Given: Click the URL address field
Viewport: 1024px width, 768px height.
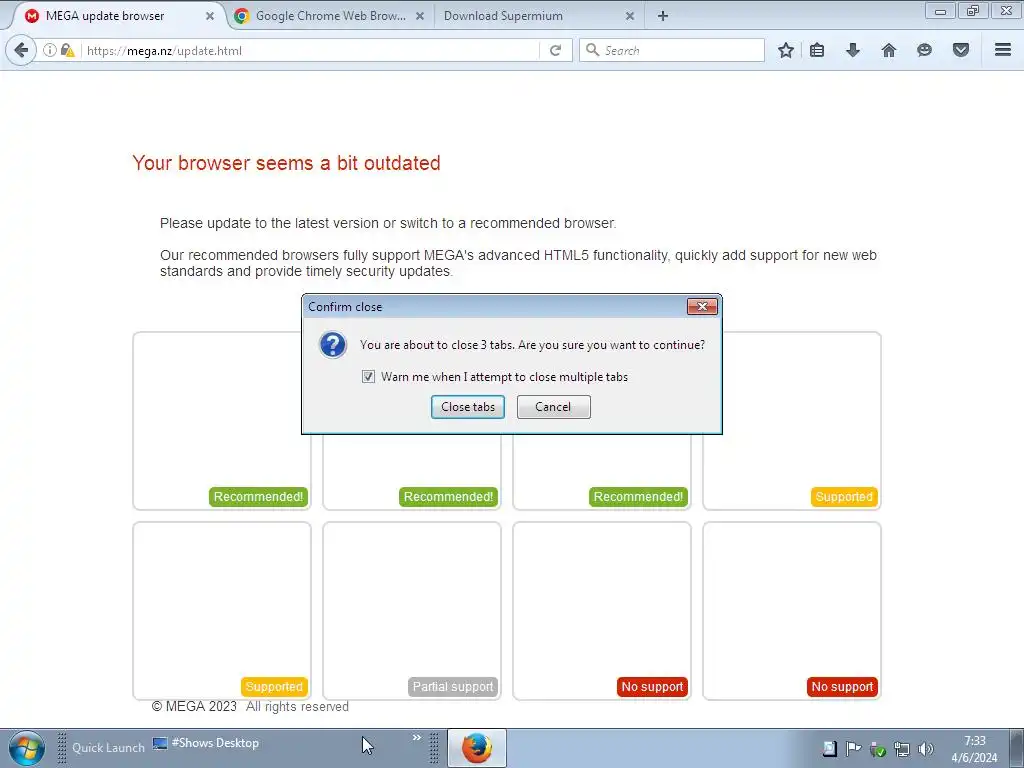Looking at the screenshot, I should pos(310,50).
